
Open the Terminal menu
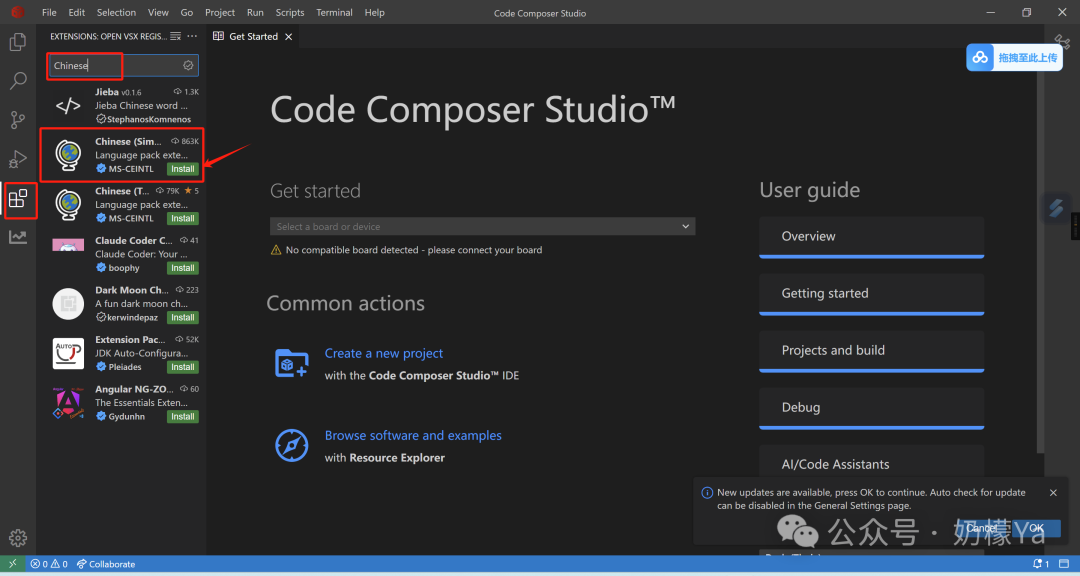click(334, 12)
